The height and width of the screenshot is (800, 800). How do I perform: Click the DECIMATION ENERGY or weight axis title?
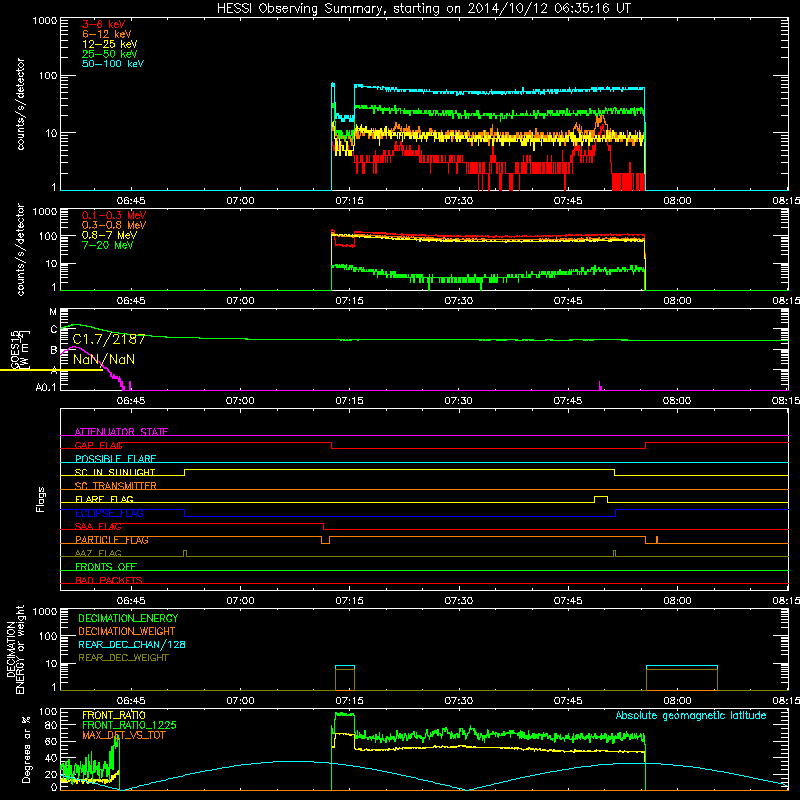click(x=15, y=649)
